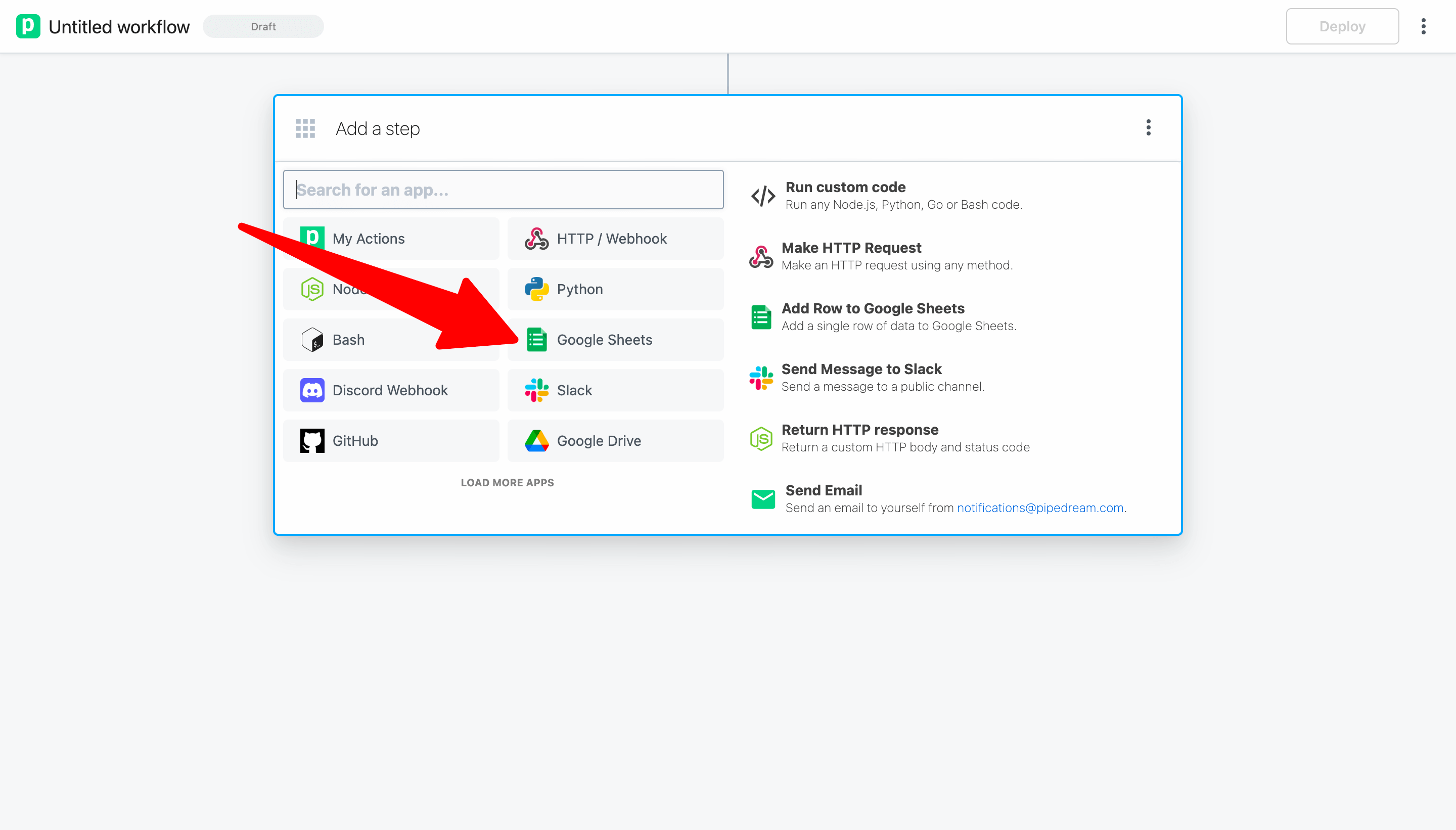
Task: Open the Search for an app field
Action: (x=503, y=189)
